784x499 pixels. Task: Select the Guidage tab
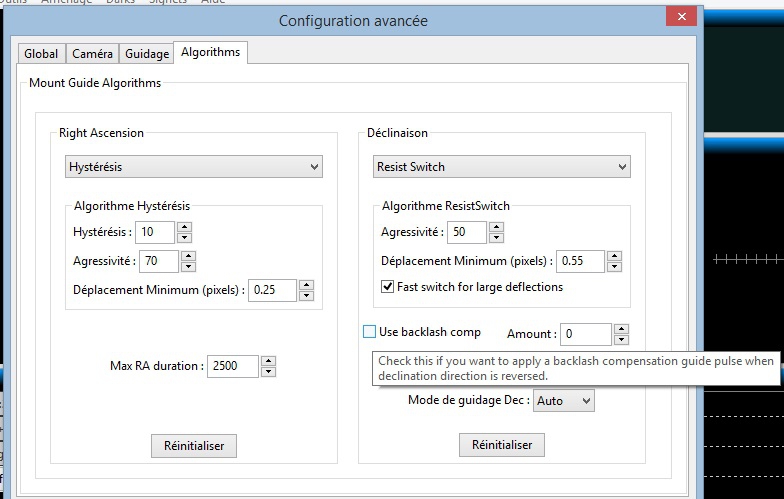tap(146, 54)
